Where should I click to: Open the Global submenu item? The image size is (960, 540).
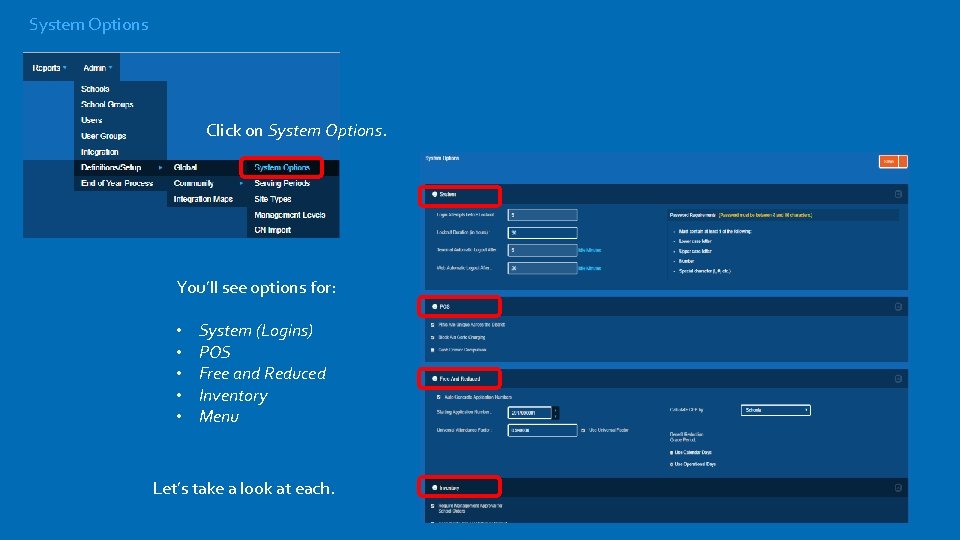pyautogui.click(x=185, y=167)
